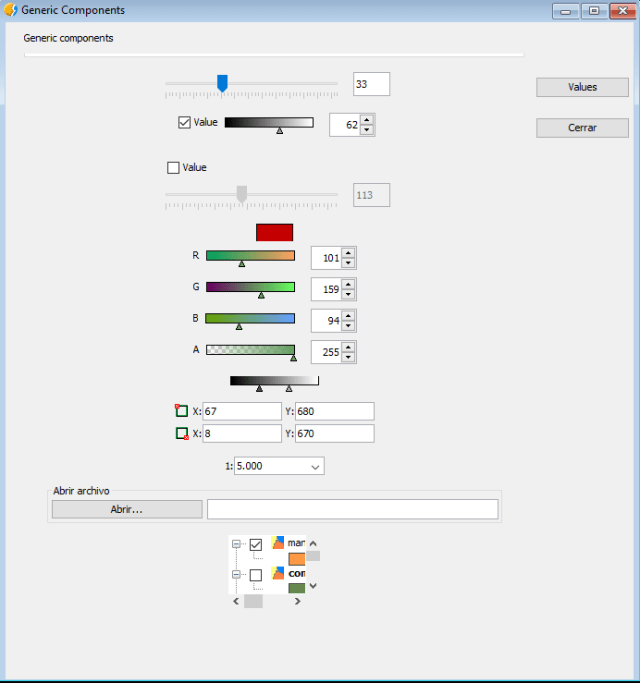Image resolution: width=640 pixels, height=683 pixels.
Task: Focus the G value field 159
Action: 327,290
